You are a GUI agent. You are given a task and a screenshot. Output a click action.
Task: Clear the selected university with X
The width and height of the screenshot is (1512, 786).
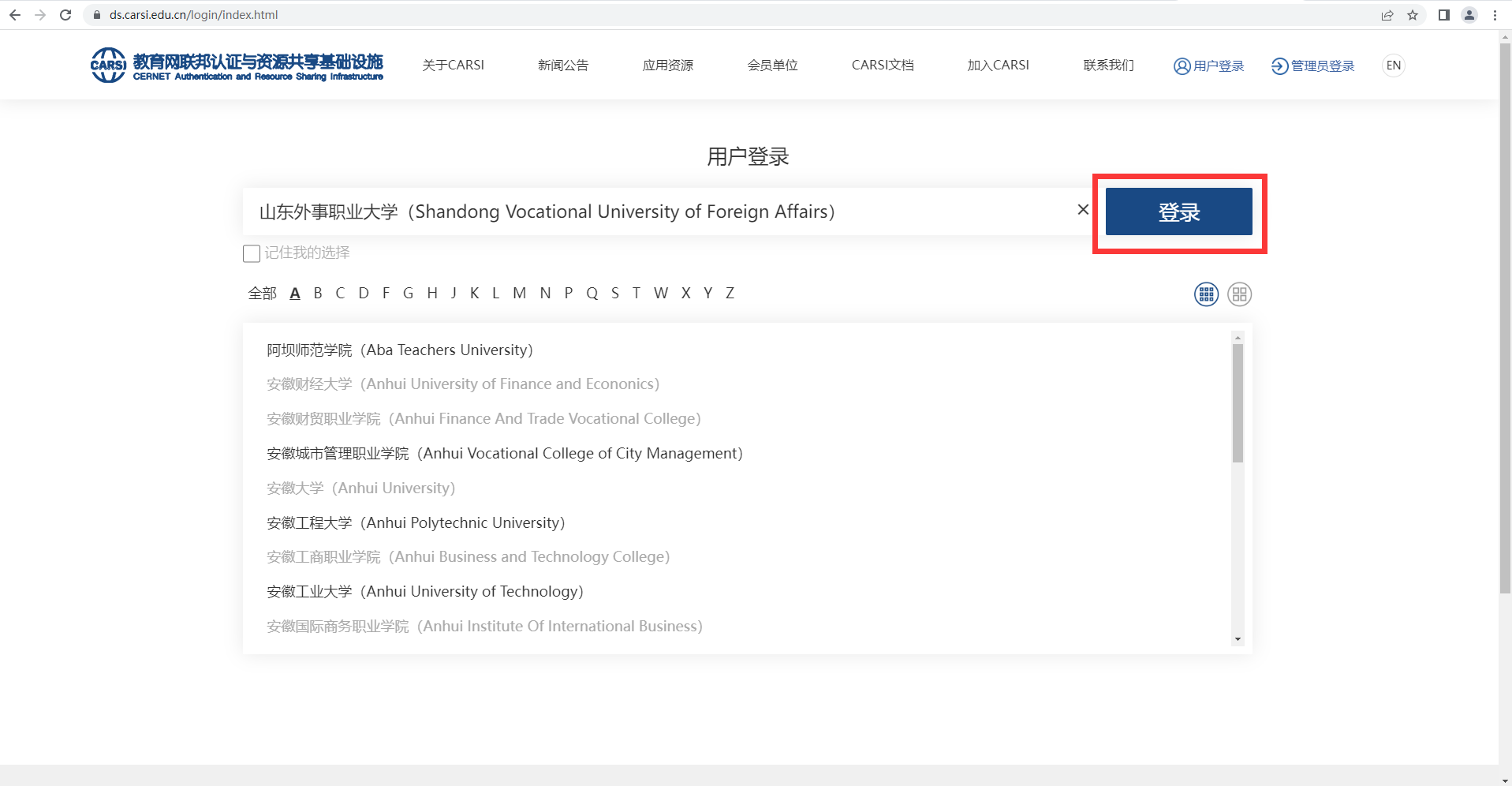click(1083, 209)
